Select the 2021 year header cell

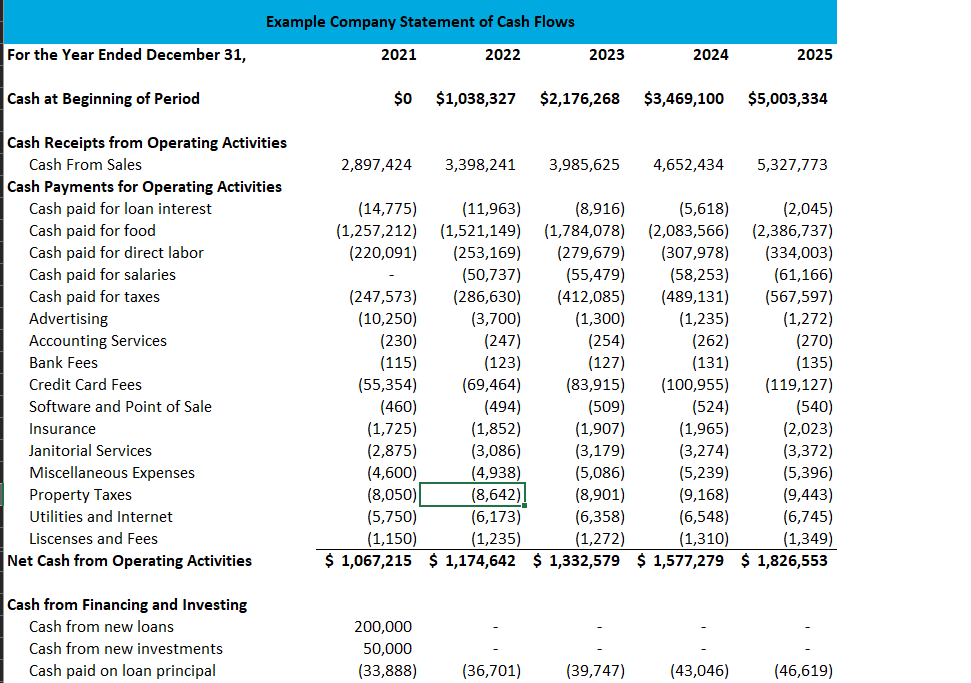click(399, 54)
